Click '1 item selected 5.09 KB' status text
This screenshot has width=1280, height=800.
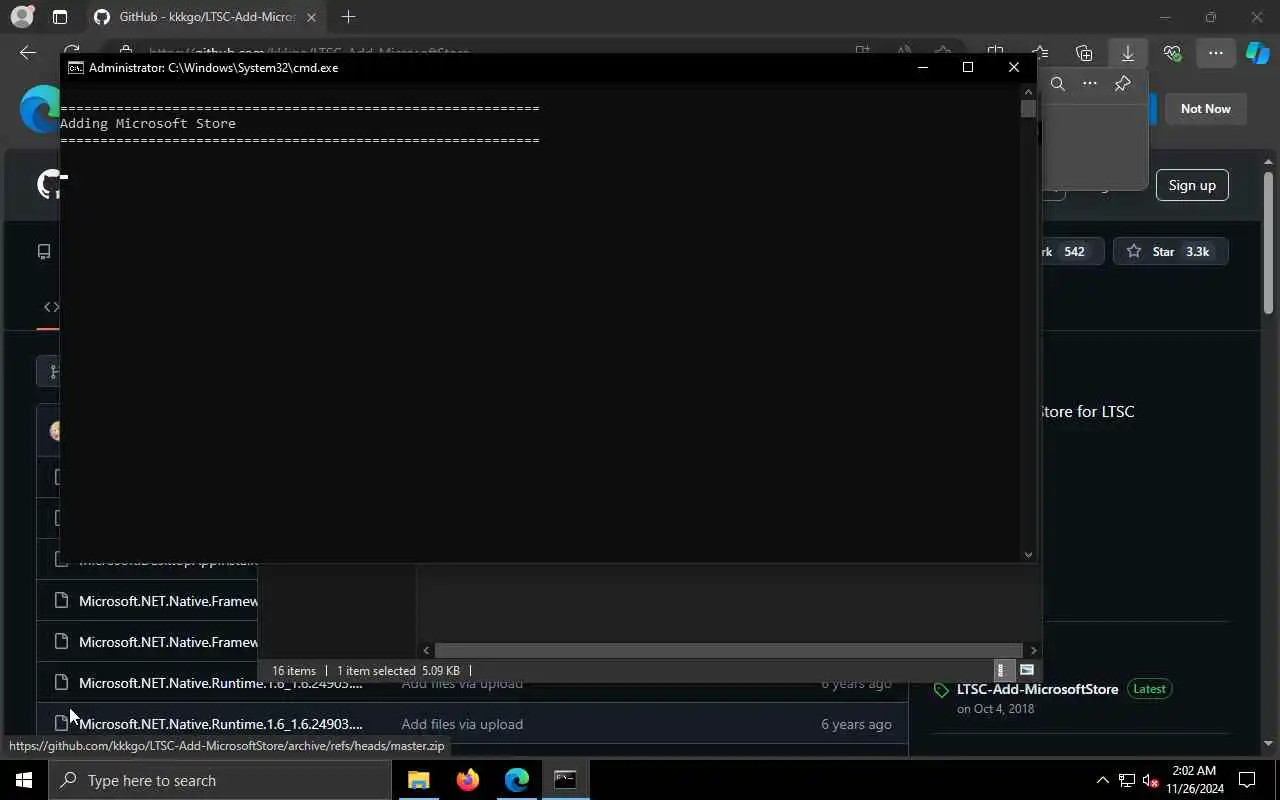[398, 671]
